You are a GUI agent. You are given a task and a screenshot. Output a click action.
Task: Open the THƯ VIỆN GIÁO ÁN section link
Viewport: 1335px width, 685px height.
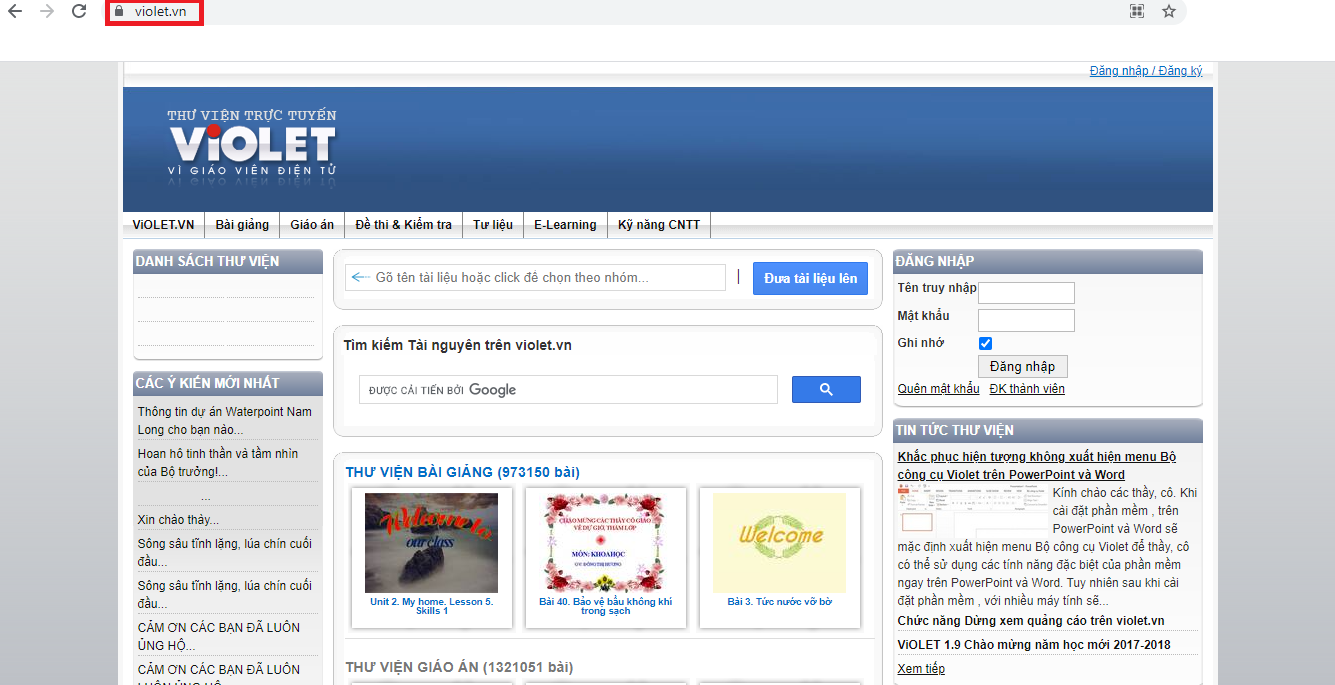460,667
